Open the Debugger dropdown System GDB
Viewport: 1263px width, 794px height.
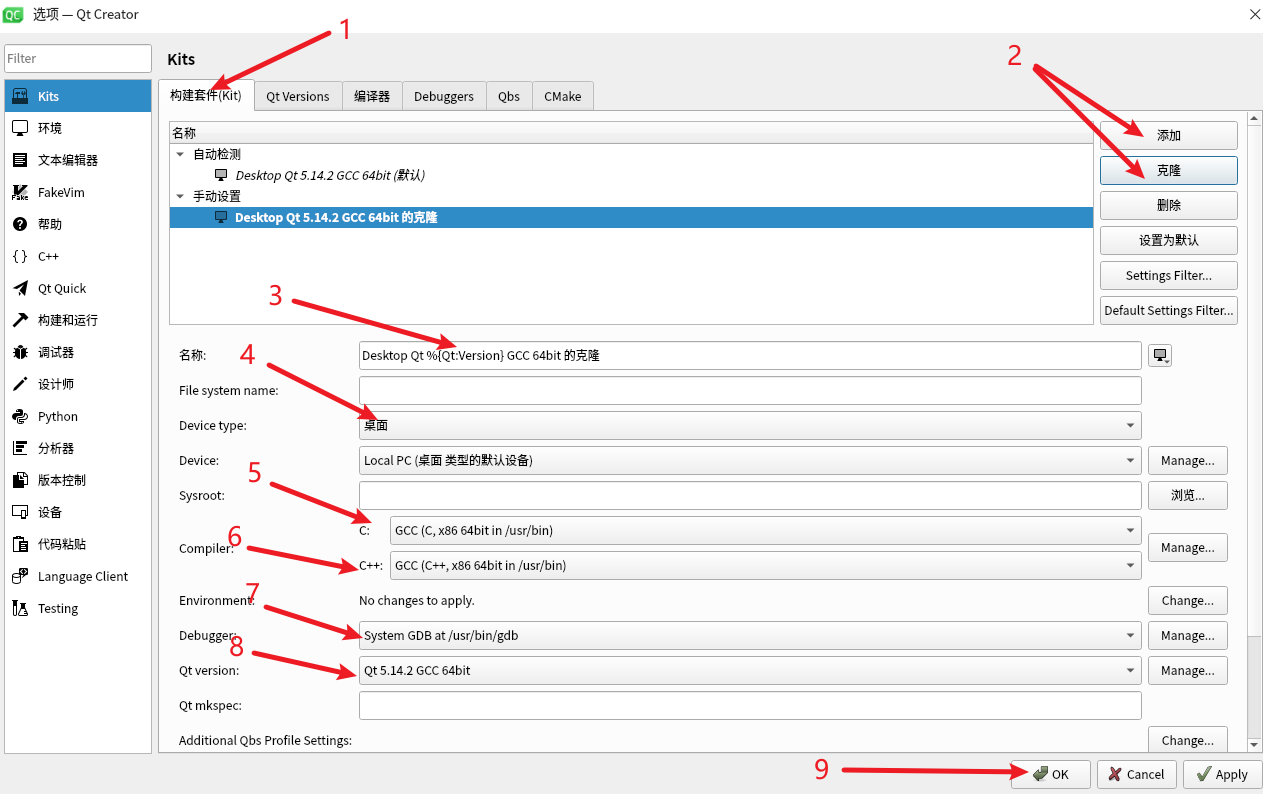click(750, 635)
